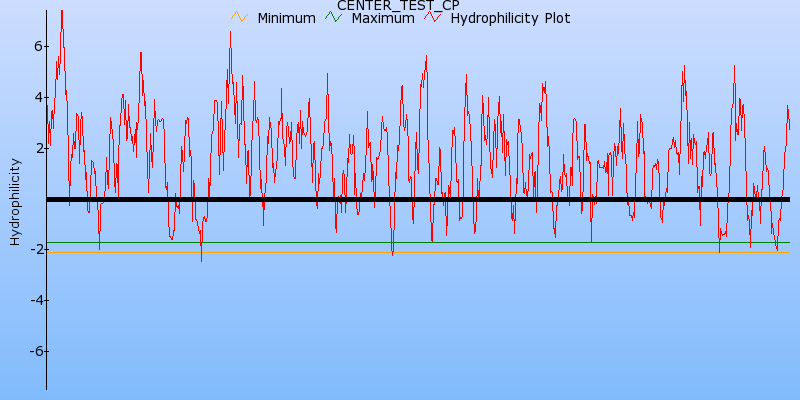
Task: Click the red Hydrophilicity Plot legend icon
Action: click(432, 17)
